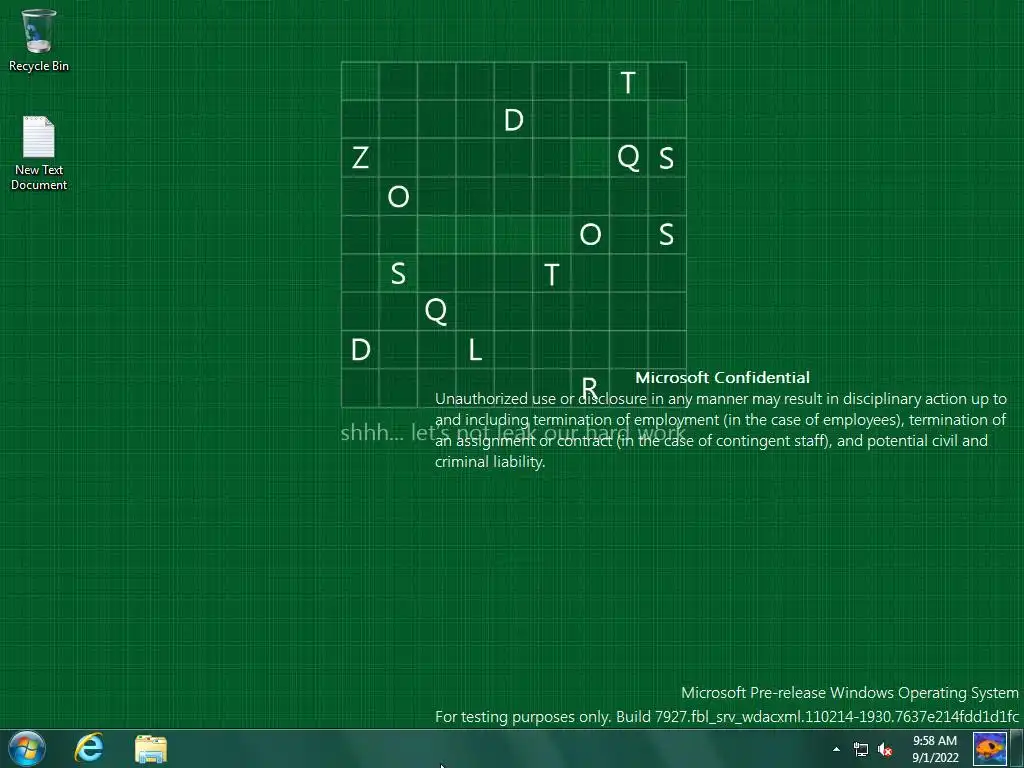Show hidden notification area icons
Viewport: 1024px width, 768px height.
[836, 749]
